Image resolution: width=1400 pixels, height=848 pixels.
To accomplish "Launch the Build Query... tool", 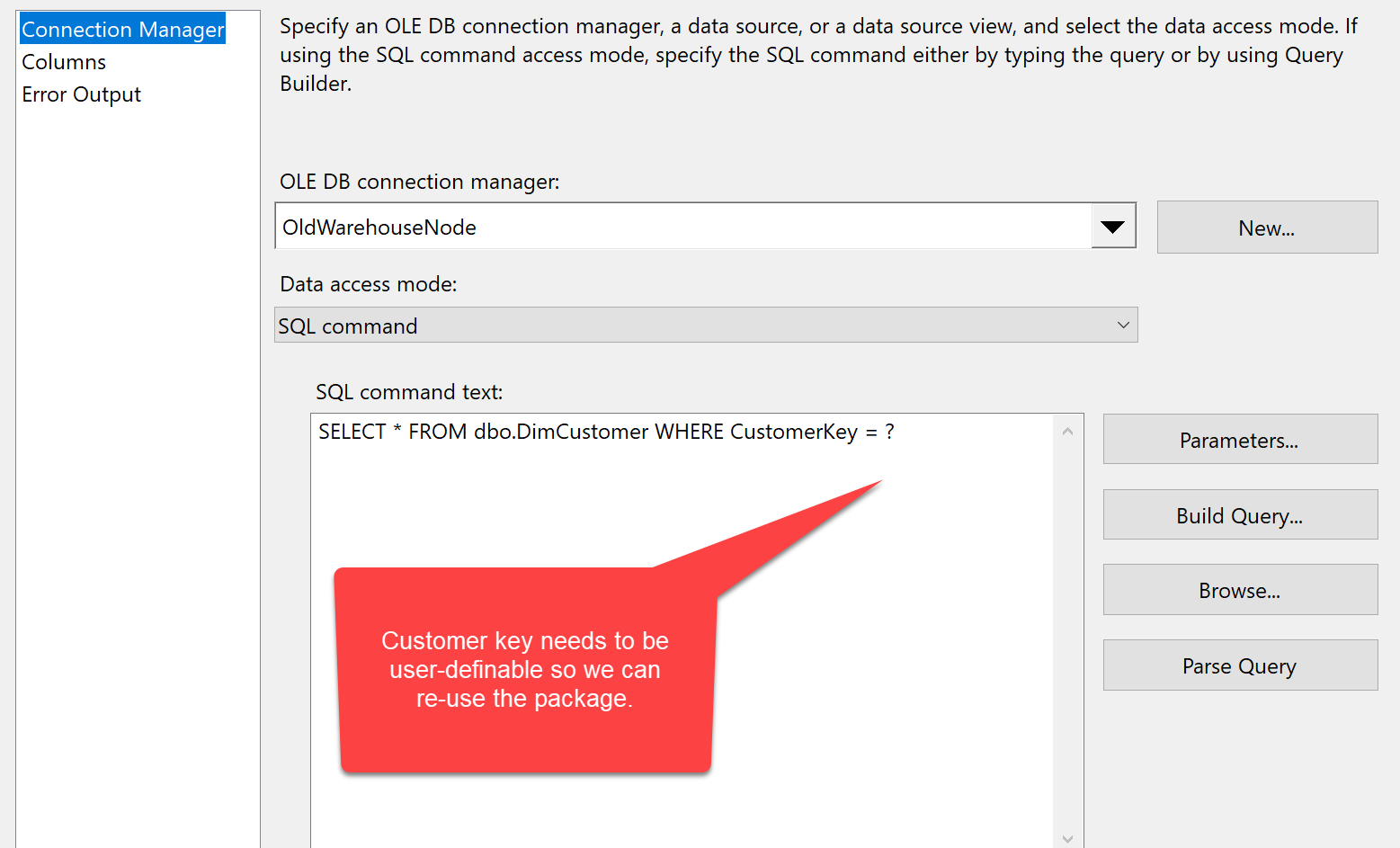I will 1240,515.
